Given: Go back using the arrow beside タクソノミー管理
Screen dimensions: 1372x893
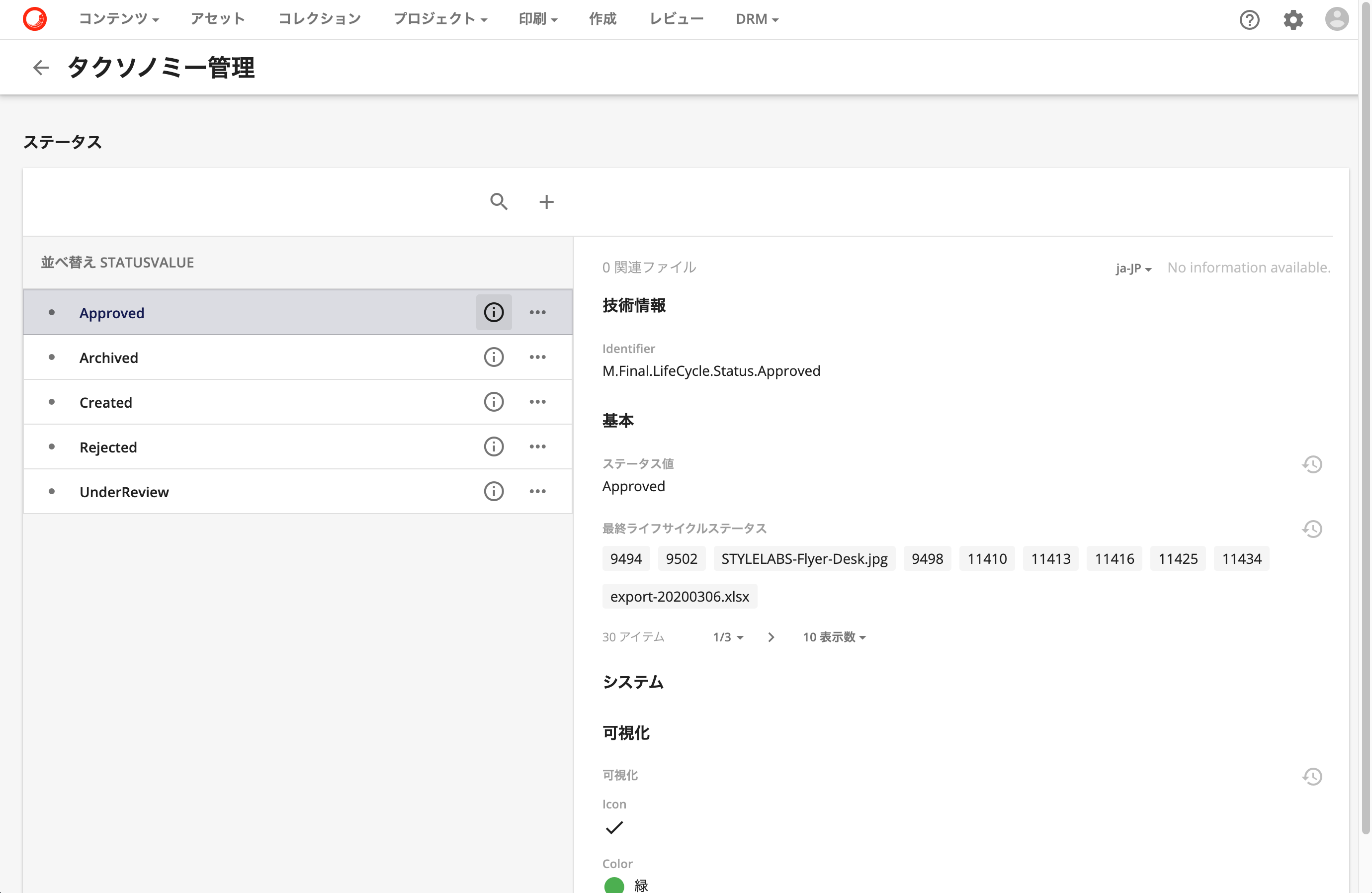Looking at the screenshot, I should 40,68.
